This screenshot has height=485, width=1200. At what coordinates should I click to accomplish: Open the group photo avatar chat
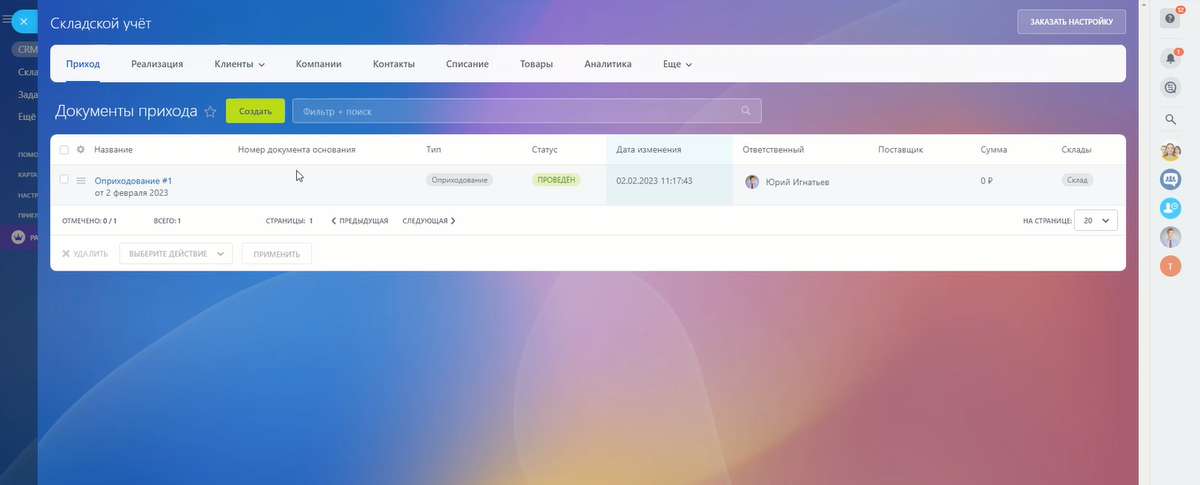pos(1171,152)
